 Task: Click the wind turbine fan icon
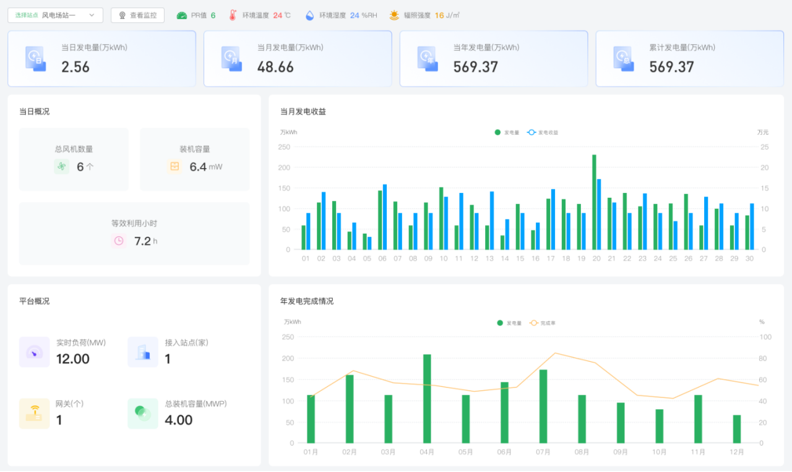(x=62, y=166)
